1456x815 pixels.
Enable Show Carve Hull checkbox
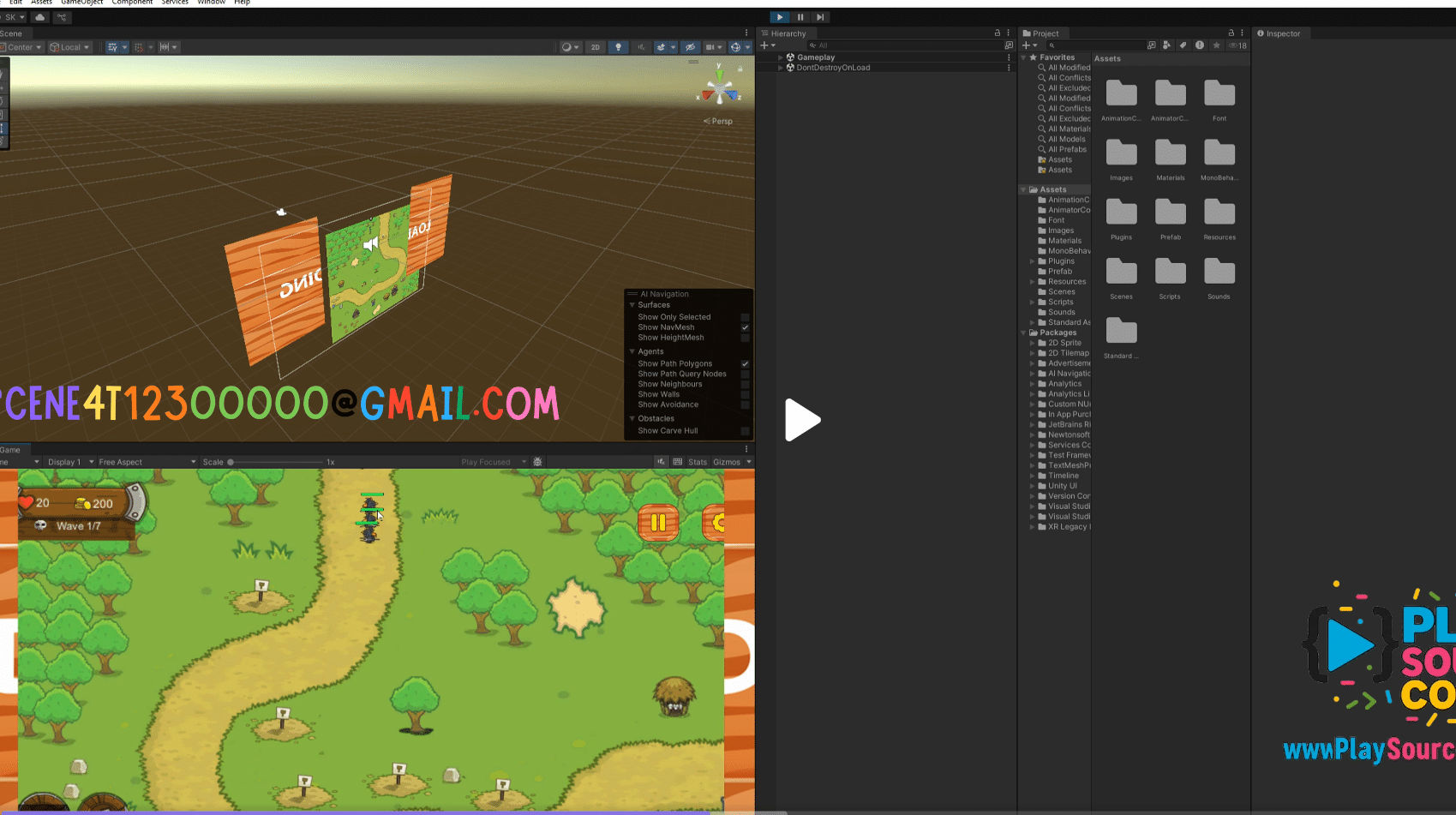coord(745,431)
